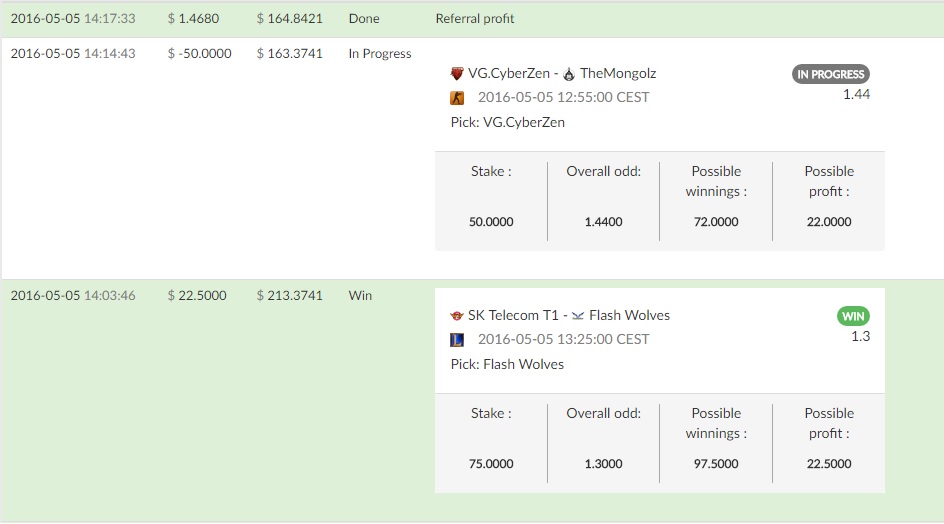
Task: Select the 14:03:46 Win transaction row
Action: 472,401
